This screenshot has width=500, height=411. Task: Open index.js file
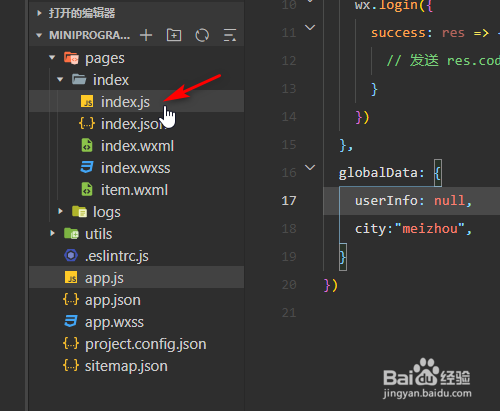coord(137,101)
